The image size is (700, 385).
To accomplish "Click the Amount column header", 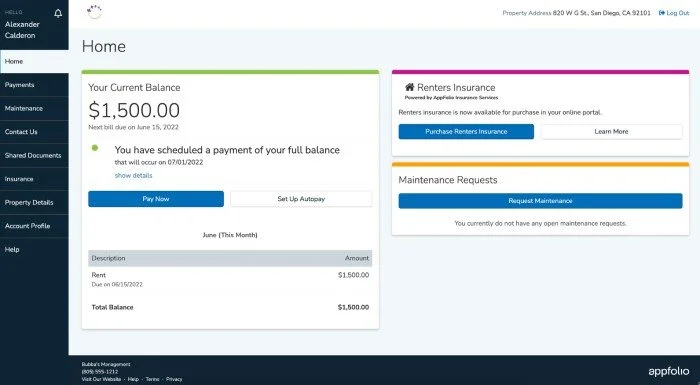I will click(x=357, y=258).
